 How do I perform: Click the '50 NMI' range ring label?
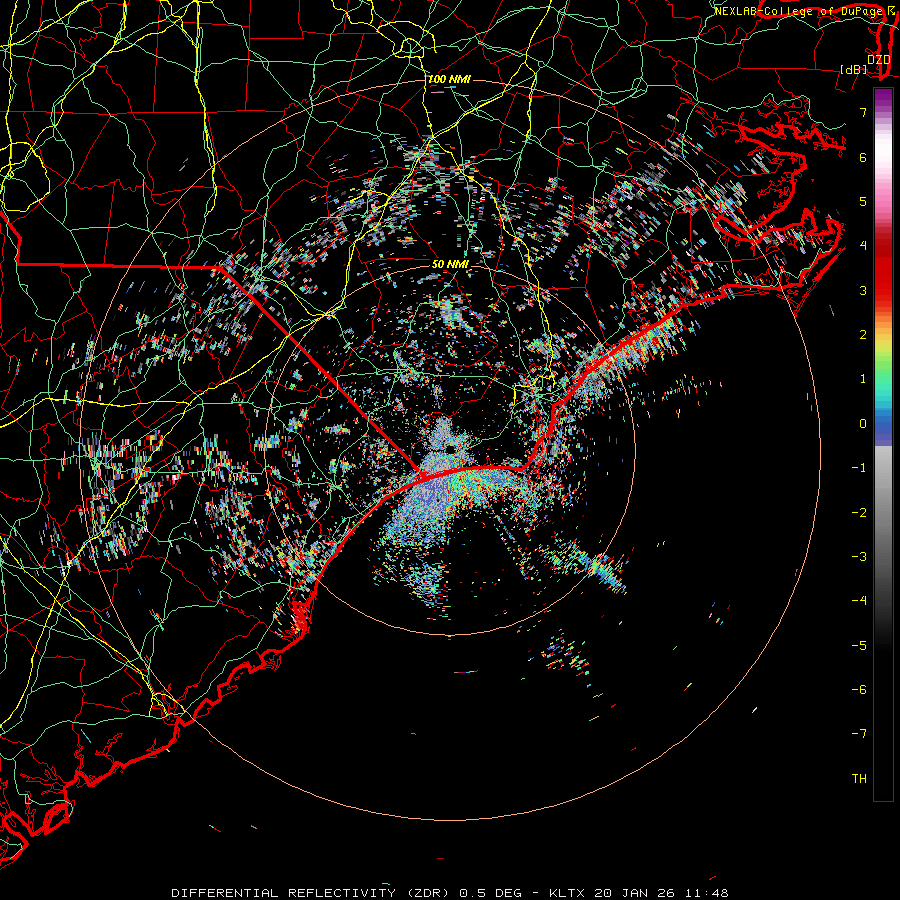(451, 264)
